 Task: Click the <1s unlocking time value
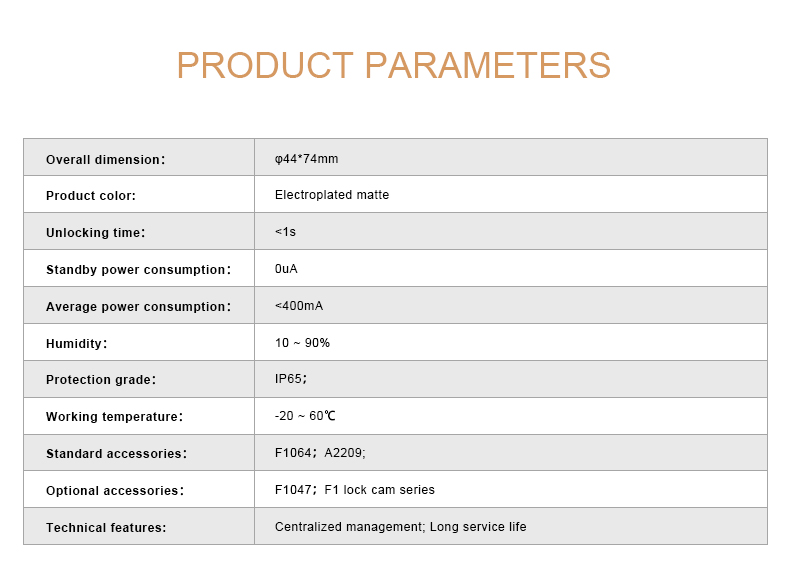(x=285, y=232)
